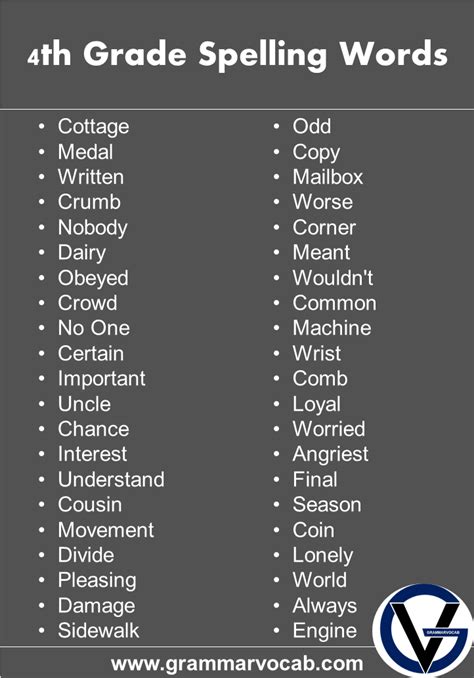Click the 4th Grade Spelling Words title
The height and width of the screenshot is (678, 474).
click(x=237, y=54)
